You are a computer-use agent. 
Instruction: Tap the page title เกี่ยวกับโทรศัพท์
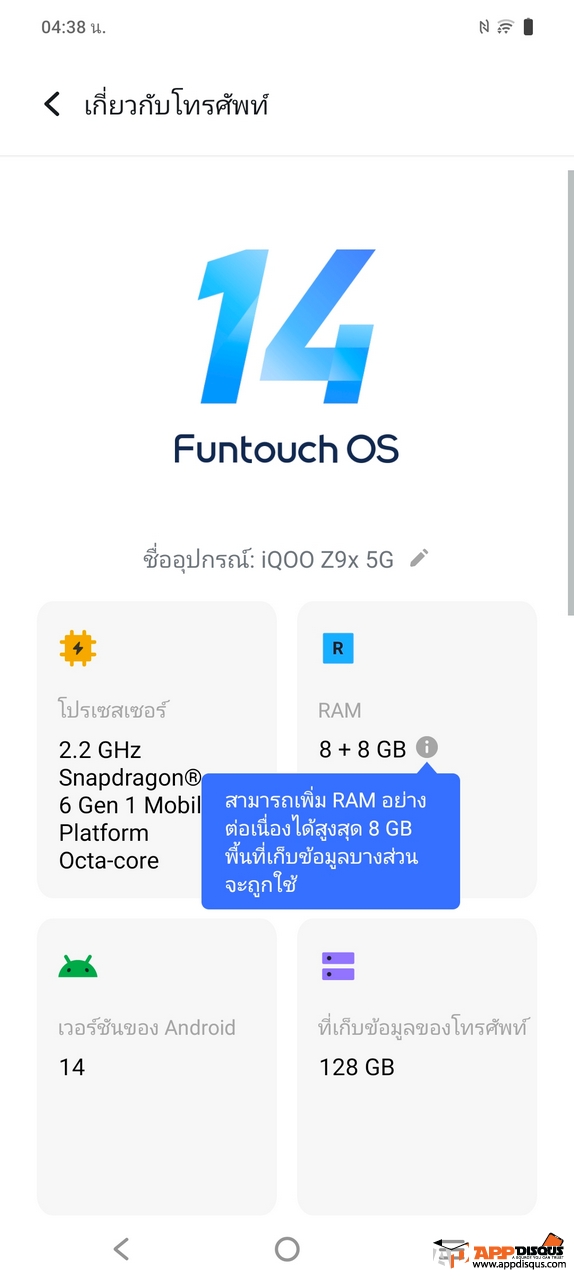tap(176, 105)
